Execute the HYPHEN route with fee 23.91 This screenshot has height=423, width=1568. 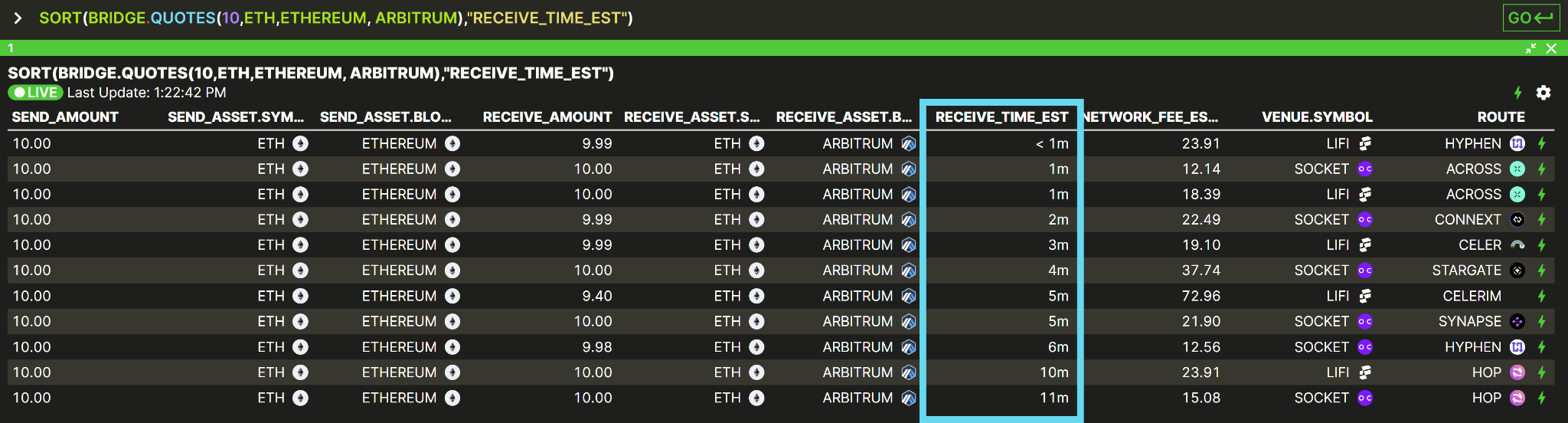click(x=1541, y=143)
